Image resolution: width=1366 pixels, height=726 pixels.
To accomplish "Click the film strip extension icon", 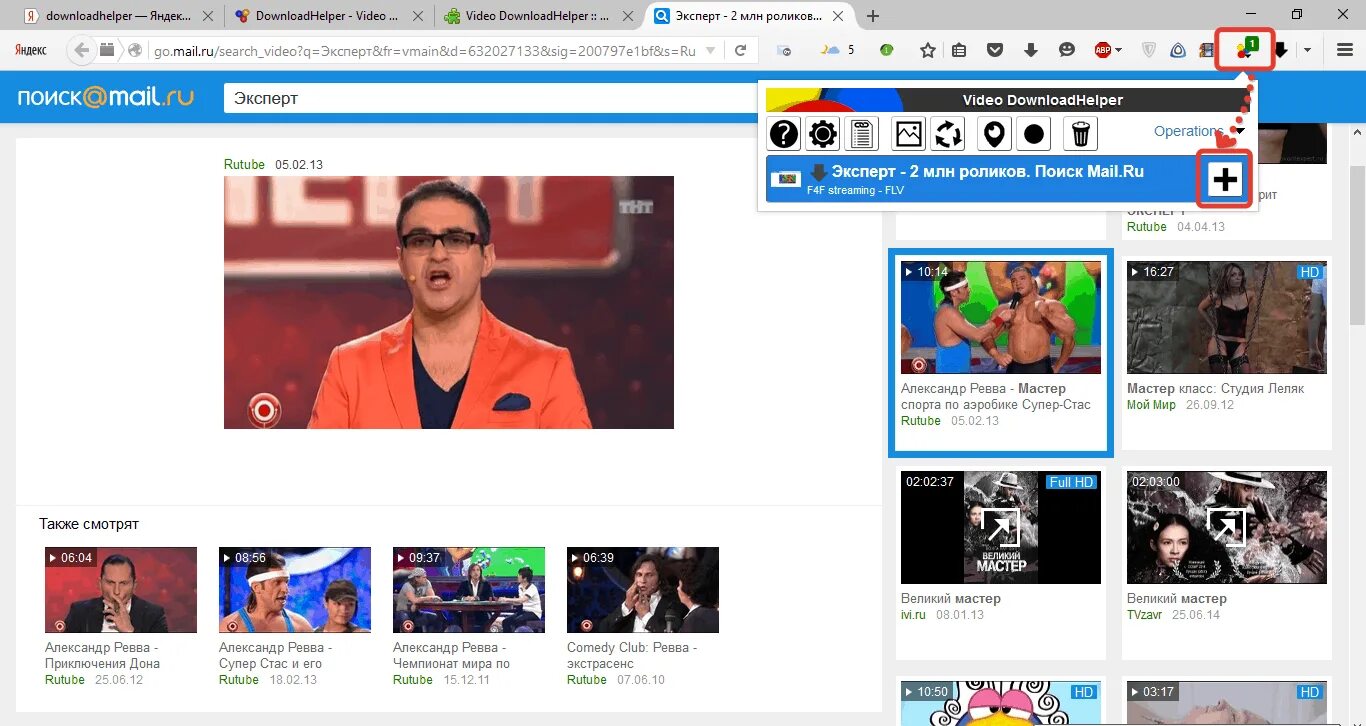I will pos(1207,50).
